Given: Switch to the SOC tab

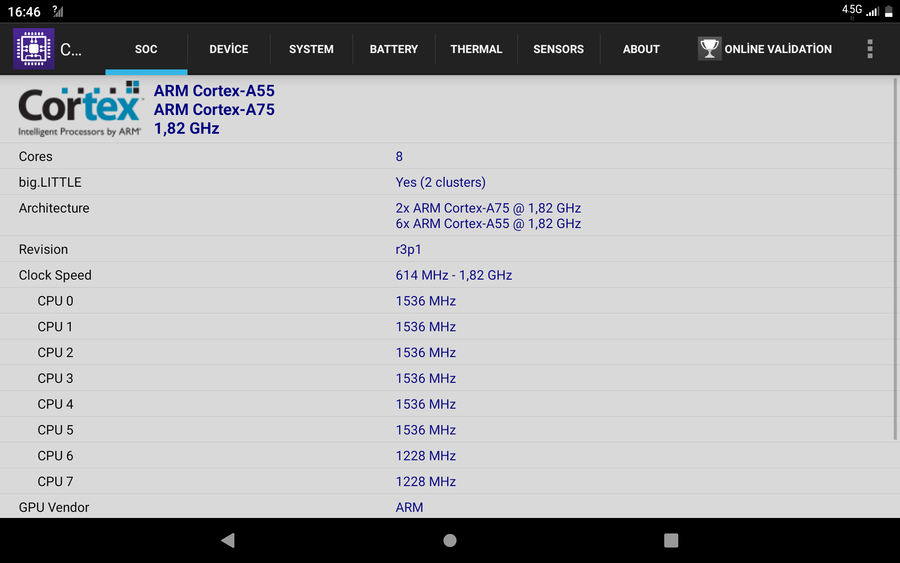Looking at the screenshot, I should pyautogui.click(x=146, y=49).
